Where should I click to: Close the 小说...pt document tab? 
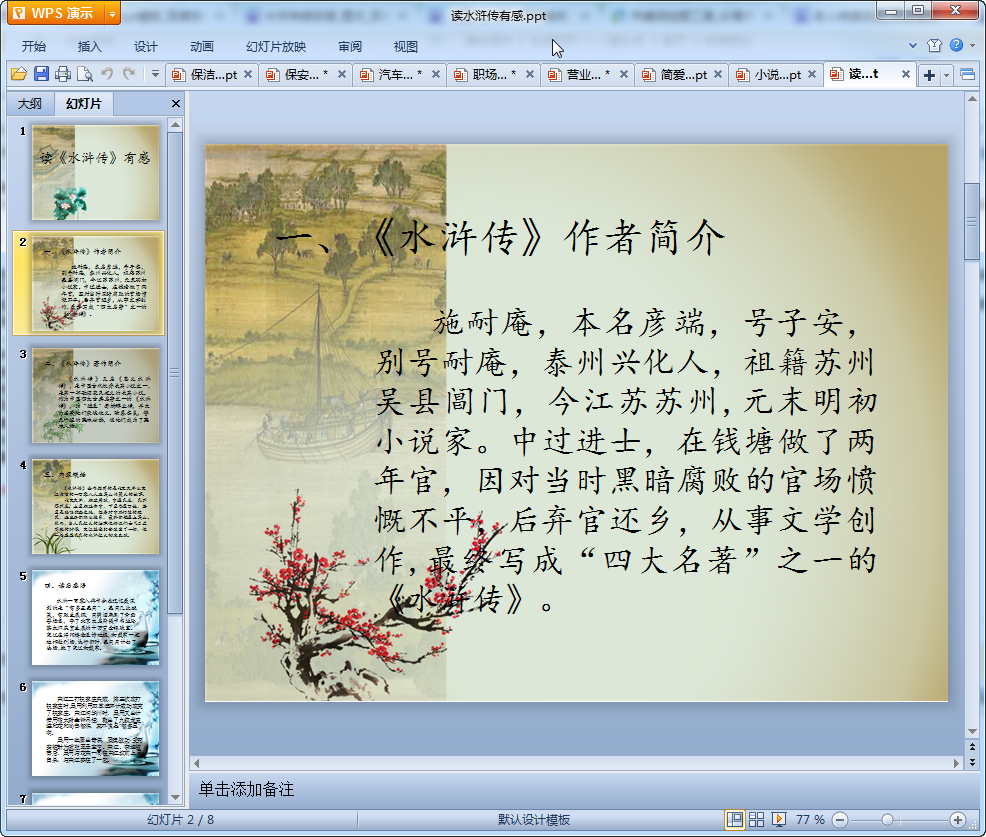(x=812, y=74)
